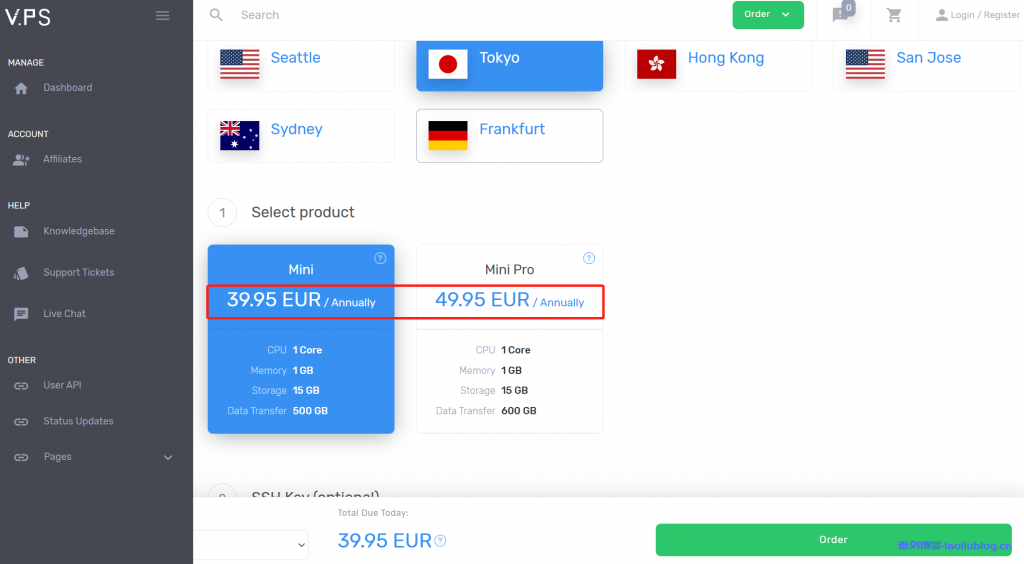Viewport: 1024px width, 564px height.
Task: Click the total due help icon
Action: pyautogui.click(x=441, y=541)
